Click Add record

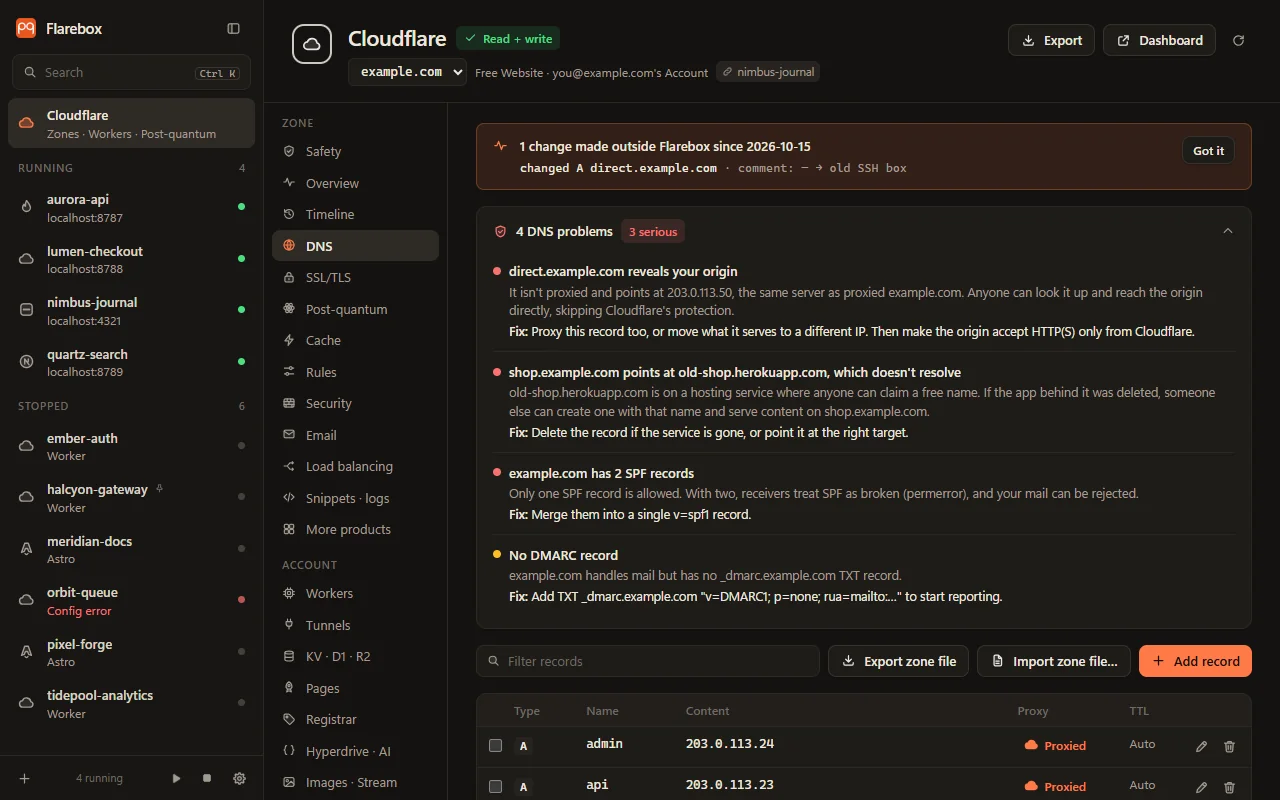[1195, 661]
